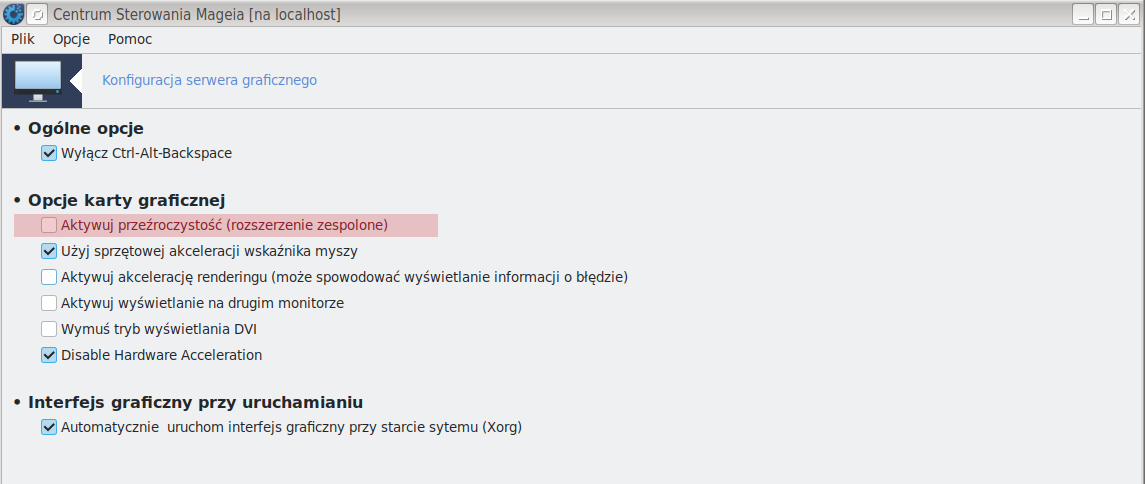Image resolution: width=1145 pixels, height=484 pixels.
Task: Uncheck Disable Hardware Acceleration
Action: click(49, 356)
